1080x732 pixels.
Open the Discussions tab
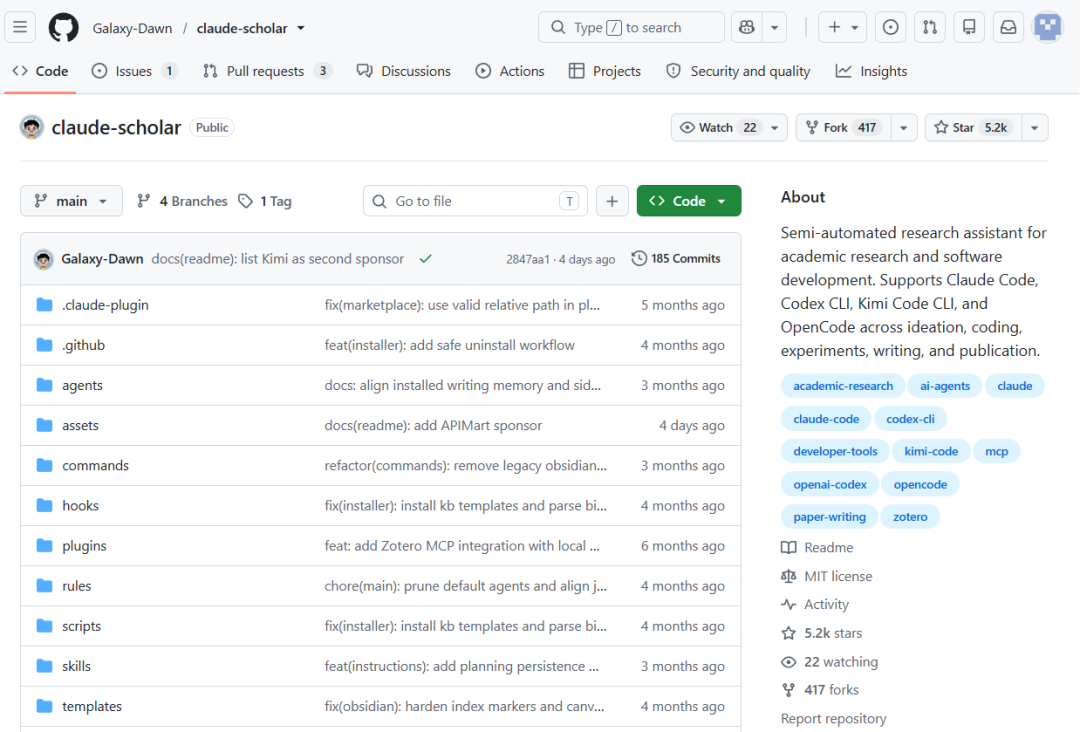point(404,71)
